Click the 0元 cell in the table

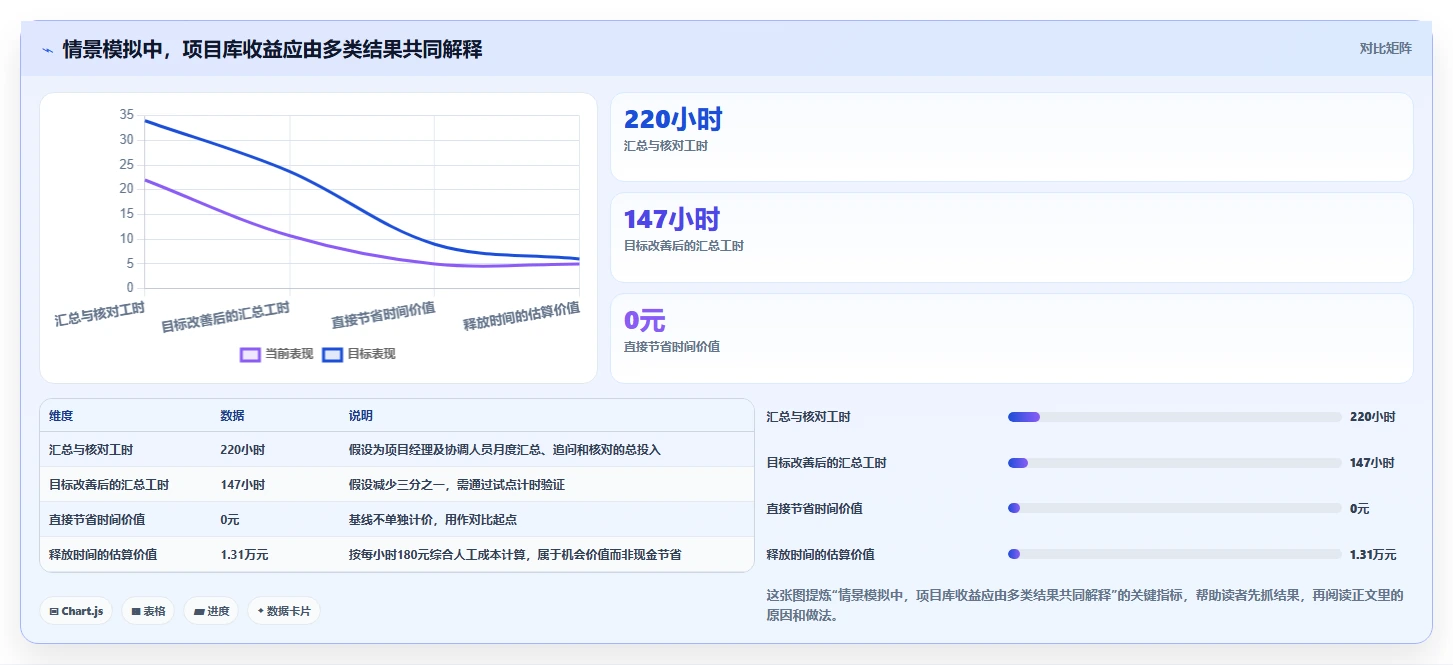point(230,520)
